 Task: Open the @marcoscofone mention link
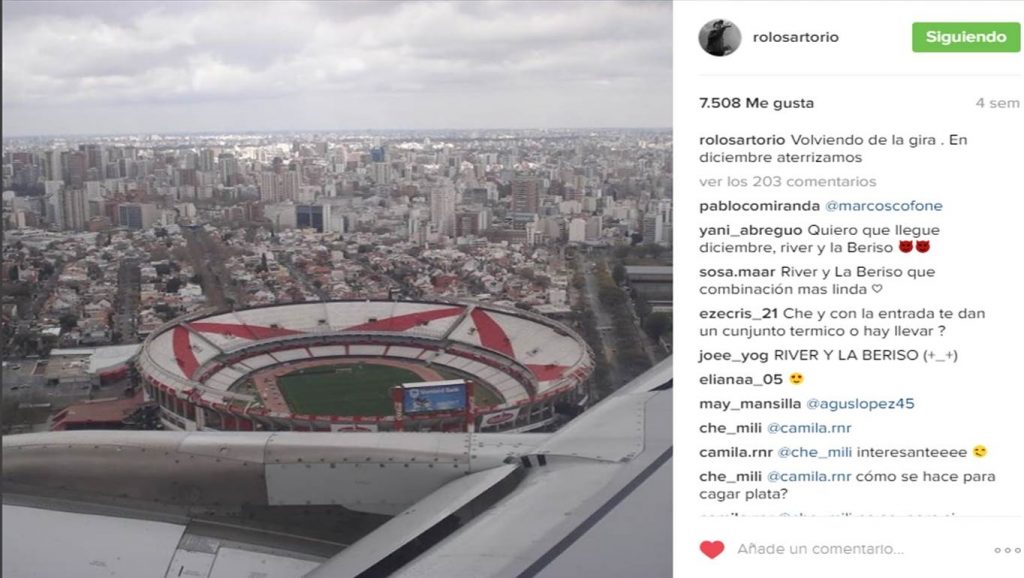click(x=884, y=206)
